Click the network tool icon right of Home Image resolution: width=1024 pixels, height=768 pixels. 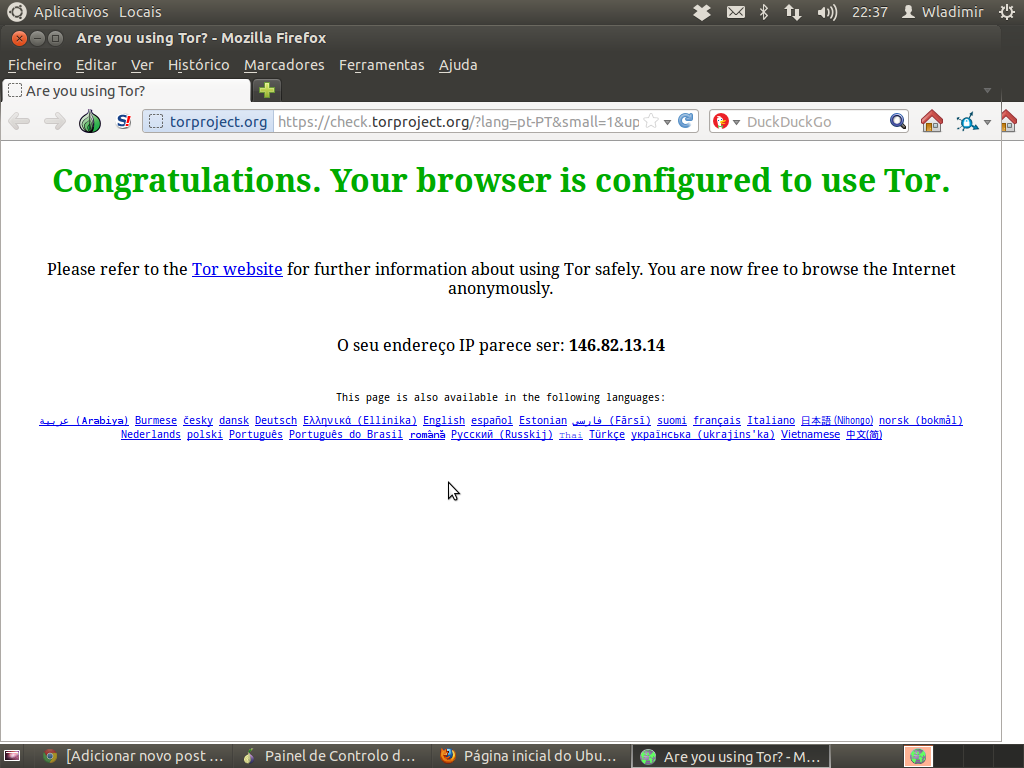(967, 121)
